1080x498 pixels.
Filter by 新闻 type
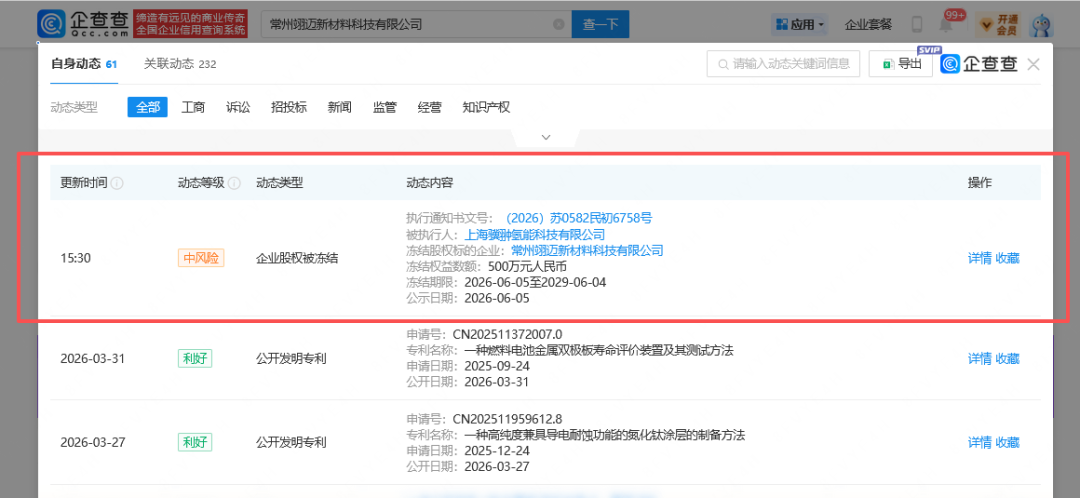340,107
